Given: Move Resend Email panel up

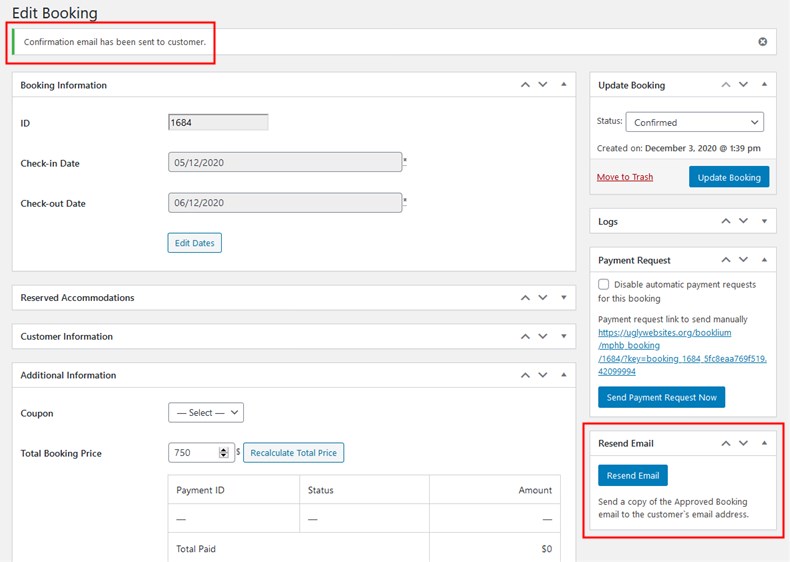Looking at the screenshot, I should coord(726,443).
